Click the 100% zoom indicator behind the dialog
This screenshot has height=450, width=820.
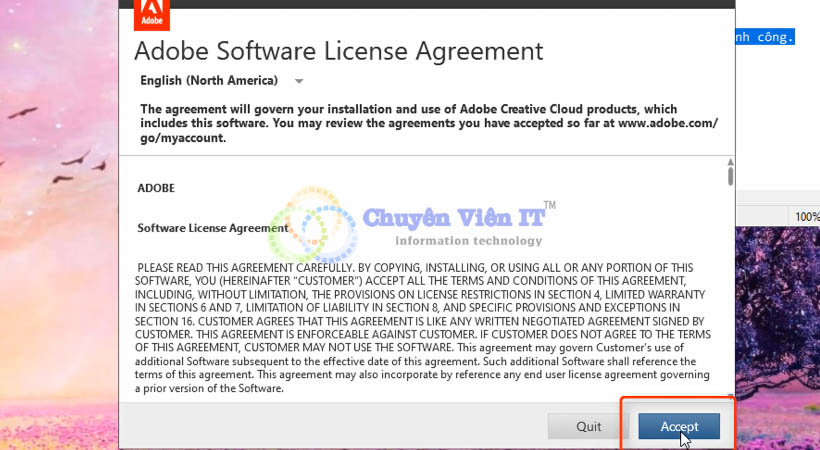coord(806,217)
